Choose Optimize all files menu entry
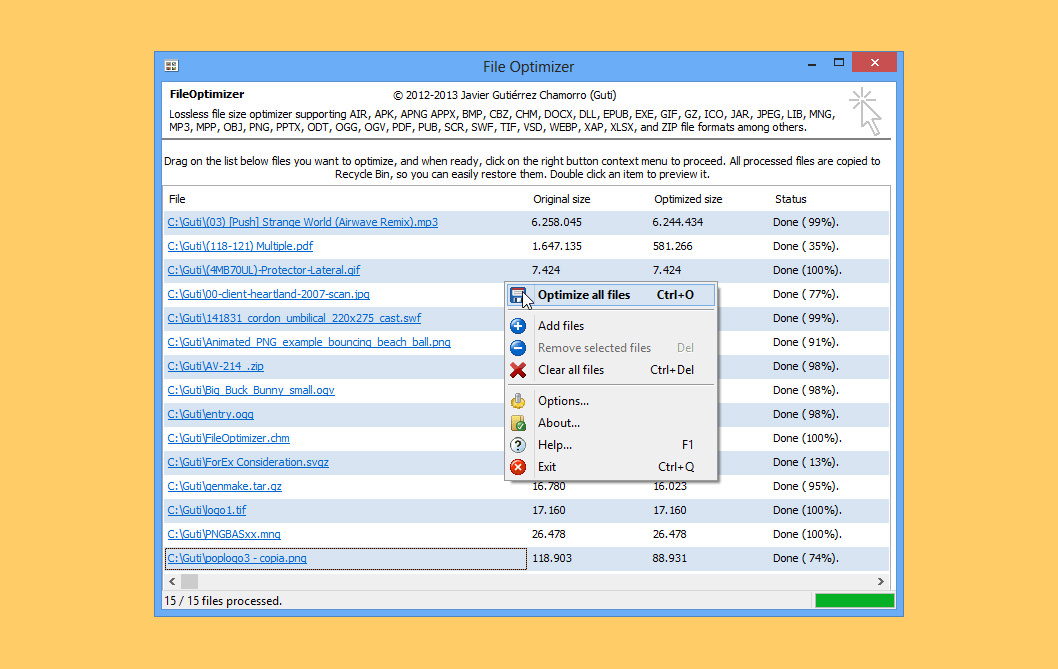 click(611, 295)
